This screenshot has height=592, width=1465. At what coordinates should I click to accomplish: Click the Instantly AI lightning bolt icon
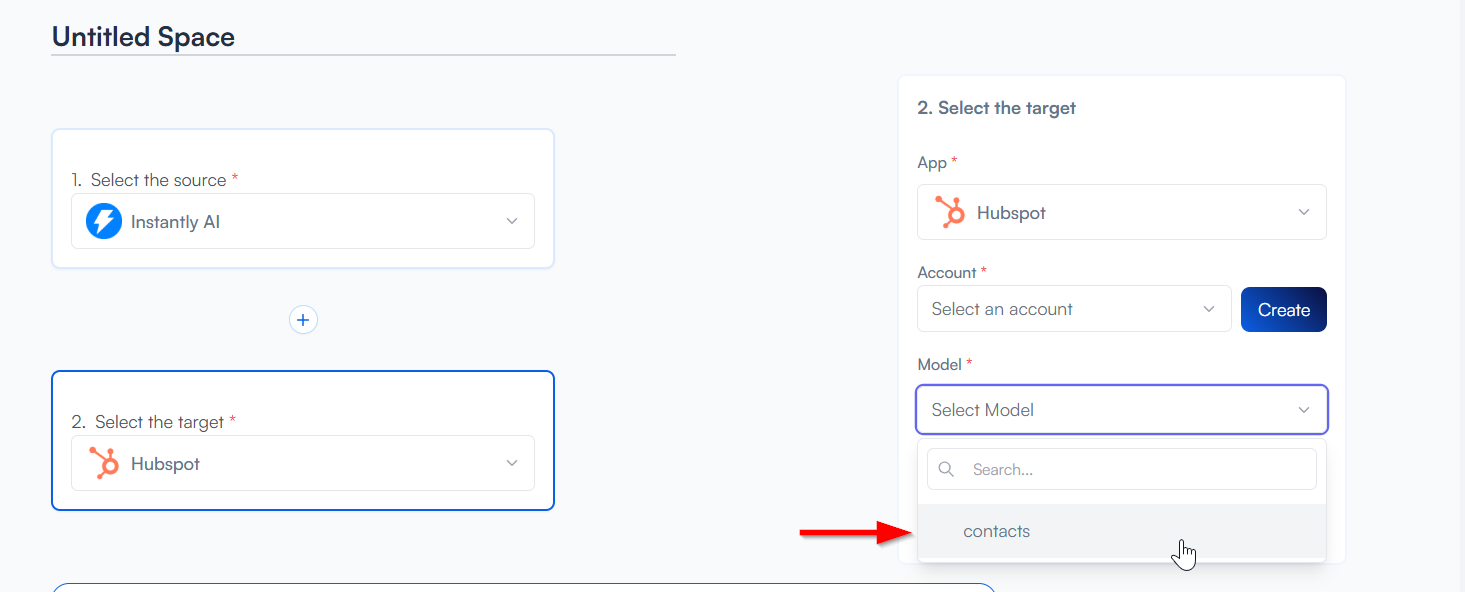point(104,221)
